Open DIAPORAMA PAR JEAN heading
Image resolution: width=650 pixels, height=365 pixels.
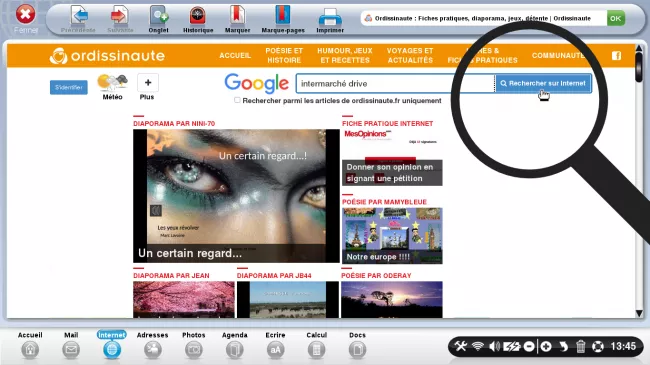point(171,275)
